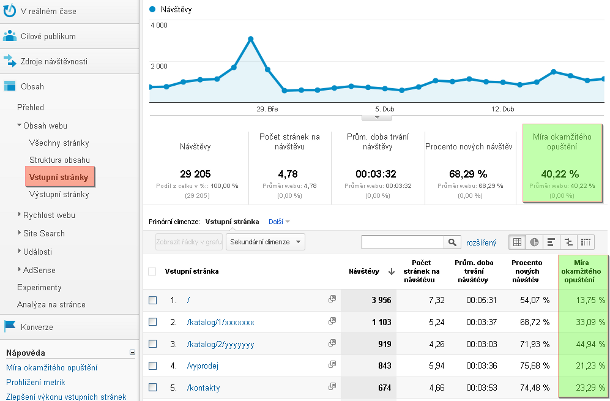610x401 pixels.
Task: Open Analýza na stránce menu item
Action: (x=51, y=305)
